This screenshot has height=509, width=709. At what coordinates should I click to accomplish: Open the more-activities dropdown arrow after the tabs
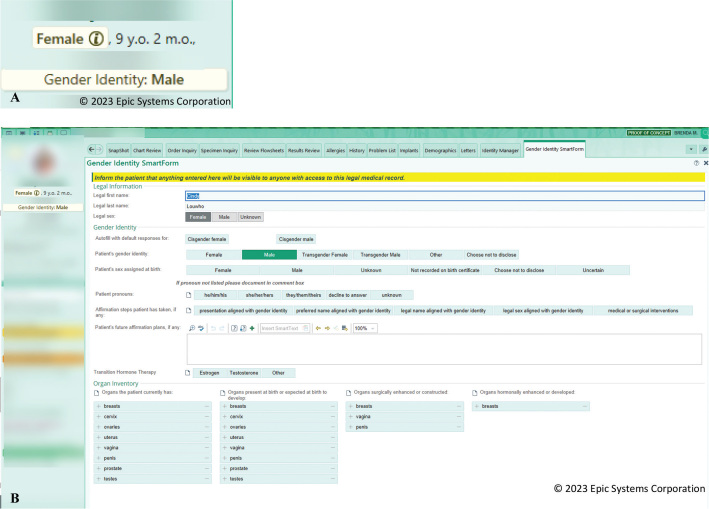[691, 149]
